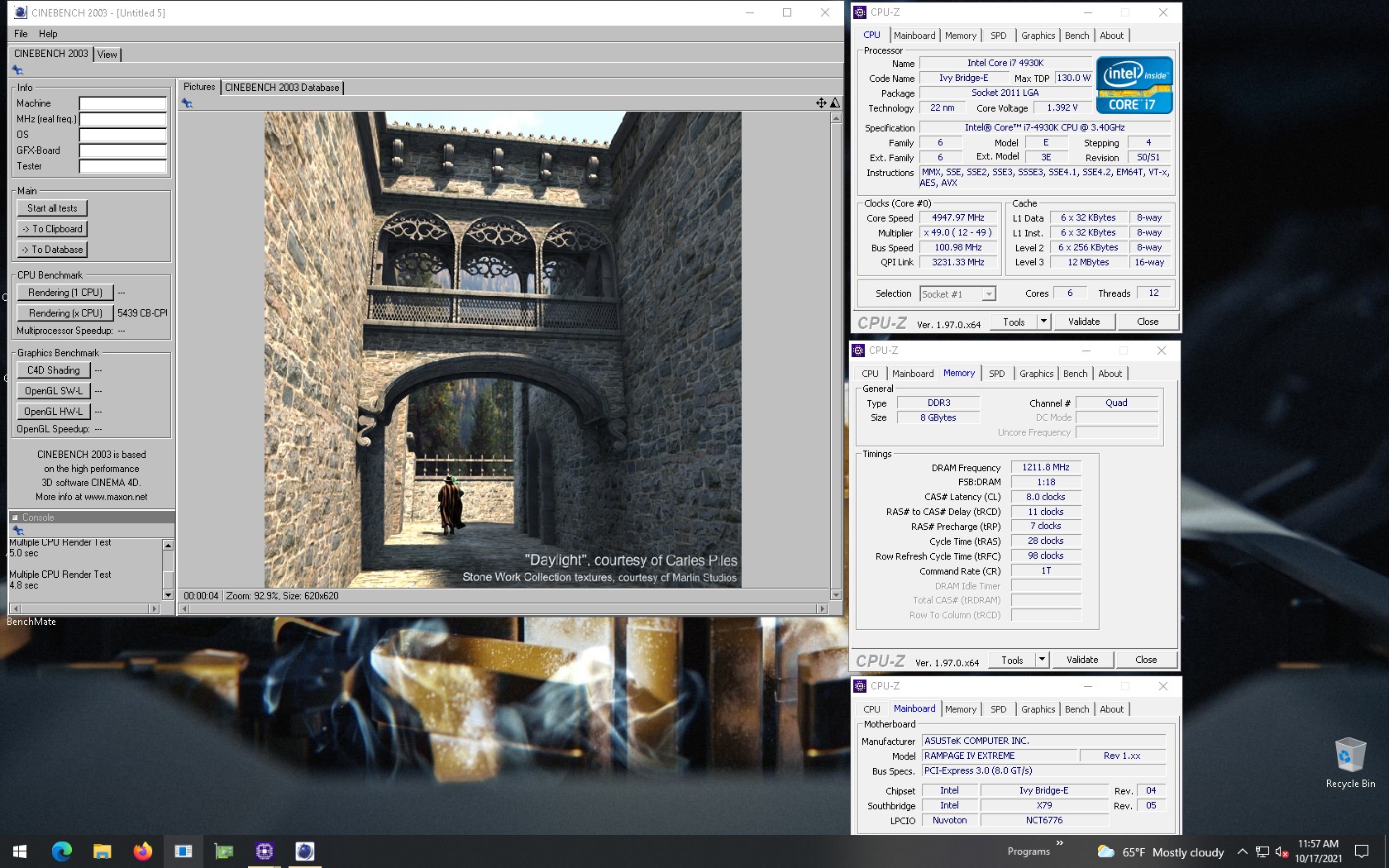Click the Tester input field
Screen dimensions: 1389x868
pyautogui.click(x=122, y=167)
